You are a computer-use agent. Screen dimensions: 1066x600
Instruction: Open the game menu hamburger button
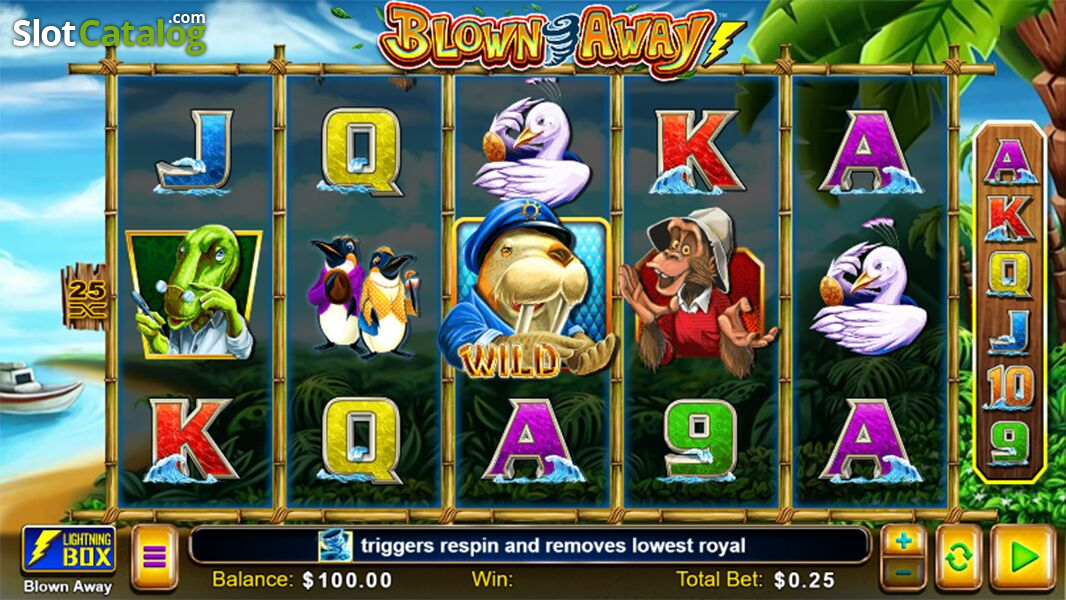pos(154,557)
